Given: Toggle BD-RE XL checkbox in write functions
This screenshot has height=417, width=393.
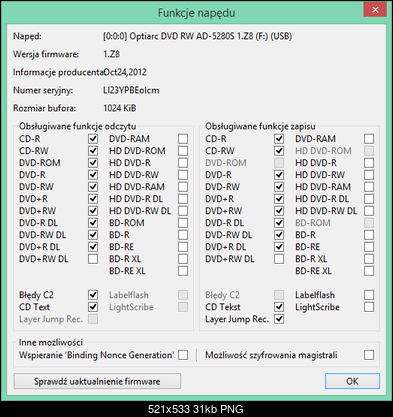Looking at the screenshot, I should 369,271.
